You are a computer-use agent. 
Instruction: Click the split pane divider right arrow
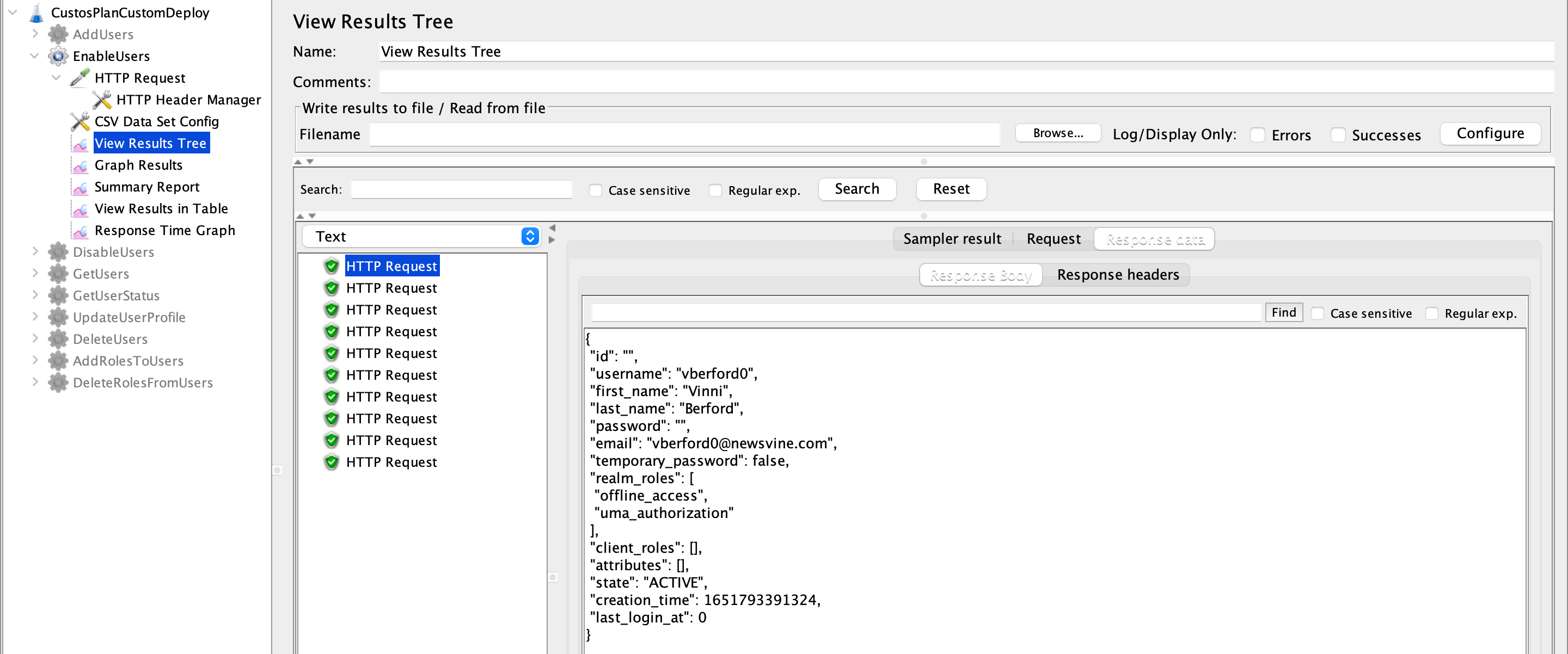(x=552, y=240)
